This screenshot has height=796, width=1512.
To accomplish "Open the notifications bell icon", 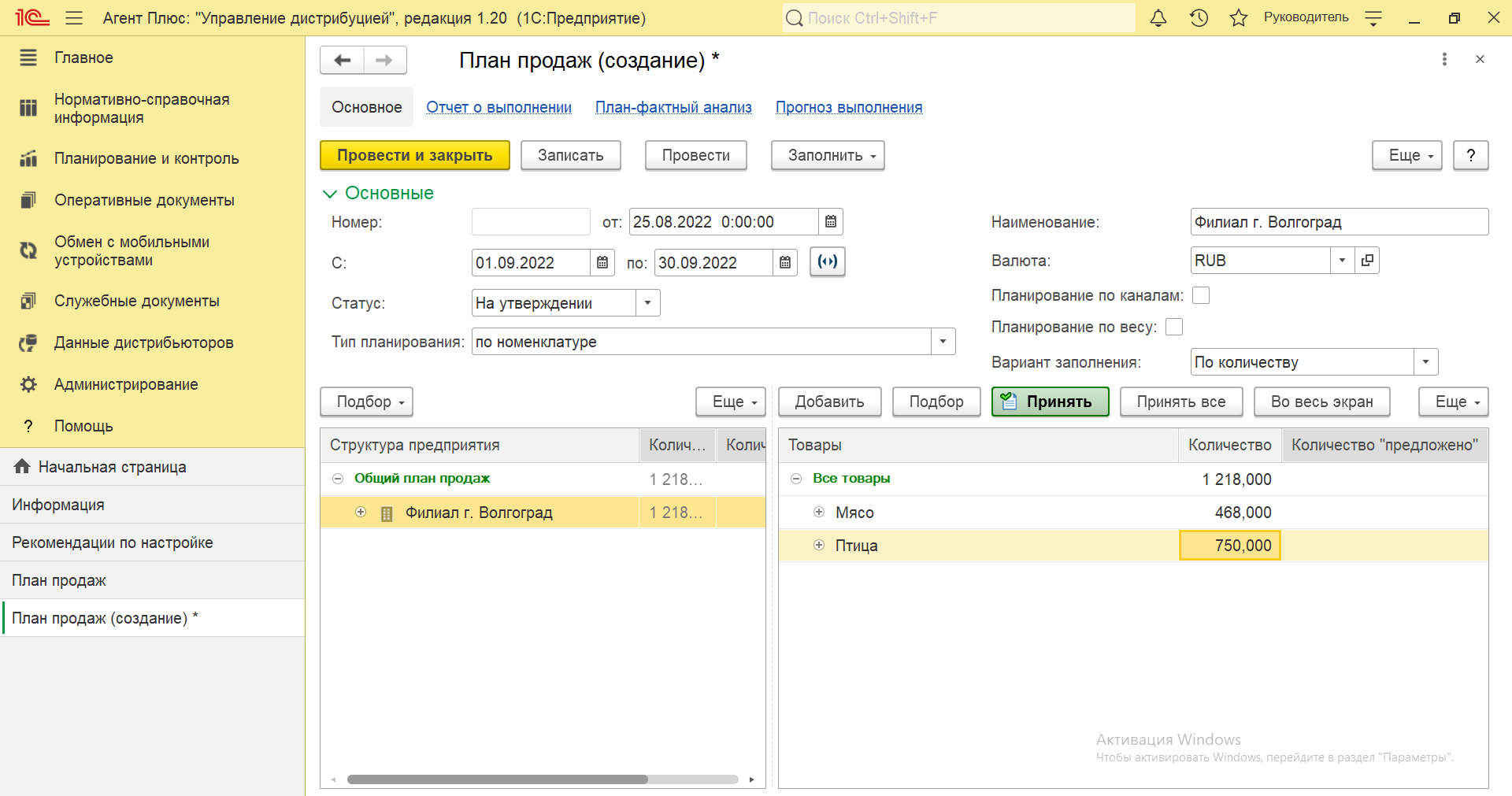I will coord(1158,18).
